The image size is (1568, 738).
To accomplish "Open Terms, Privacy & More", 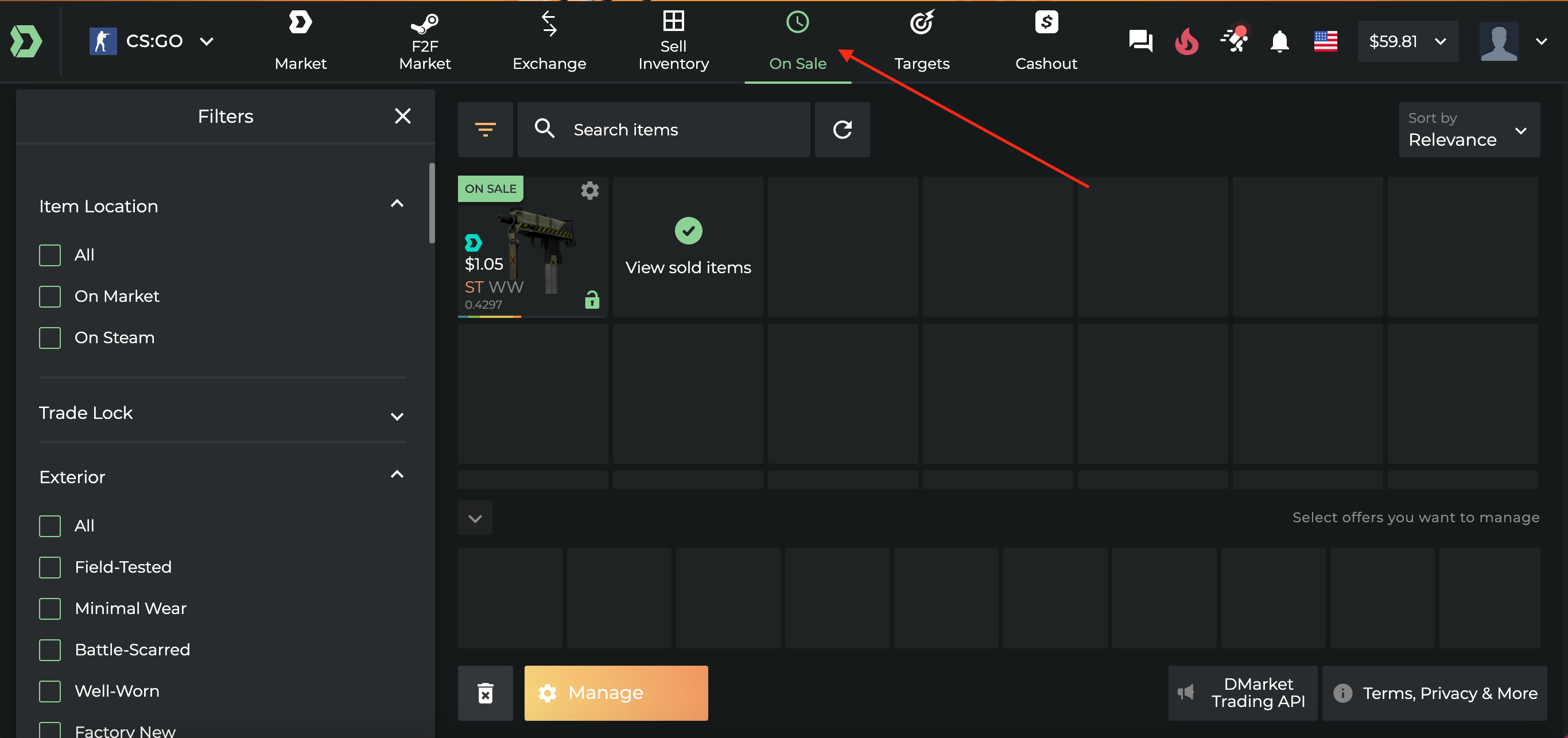I will pos(1434,693).
